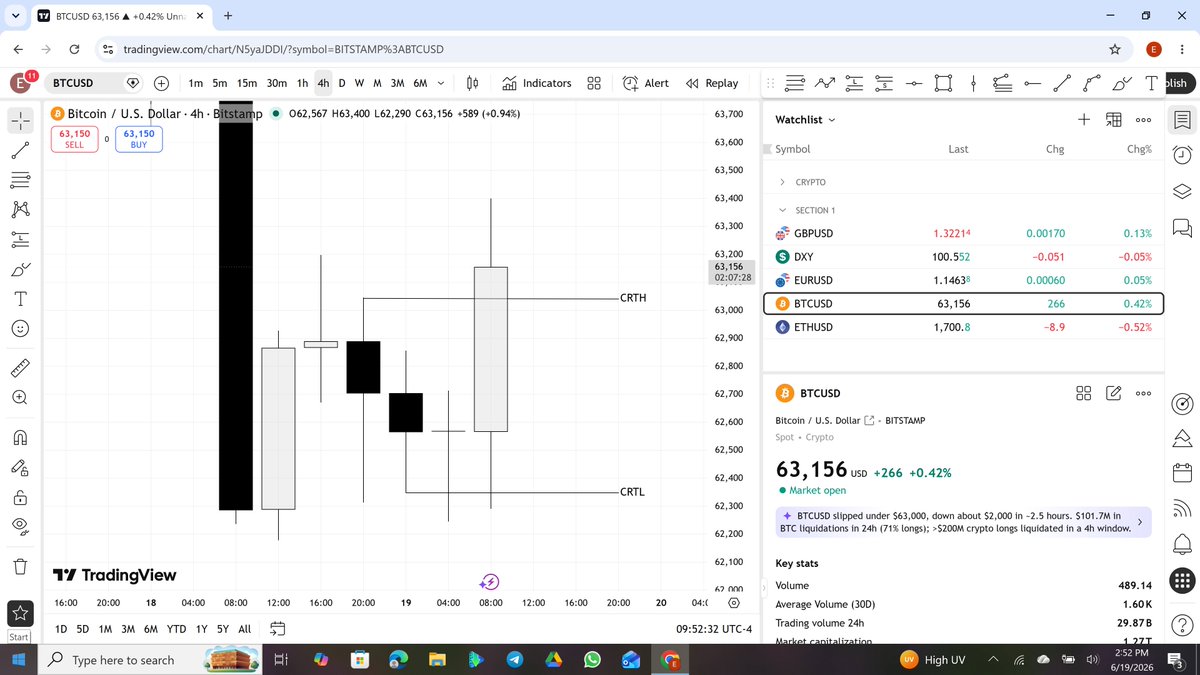Select the curve tool in favorites toolbar
The image size is (1200, 675).
click(1092, 83)
